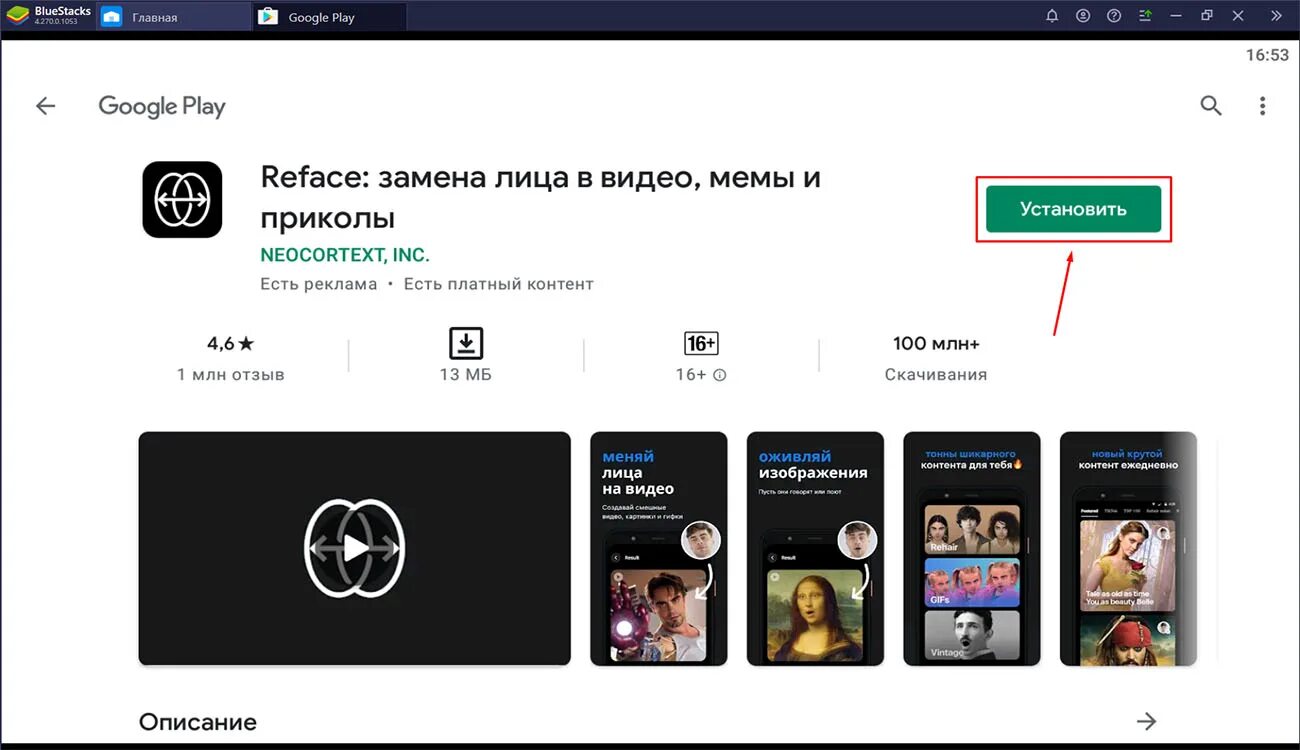Open BlueStacks notifications bell

(x=1052, y=16)
